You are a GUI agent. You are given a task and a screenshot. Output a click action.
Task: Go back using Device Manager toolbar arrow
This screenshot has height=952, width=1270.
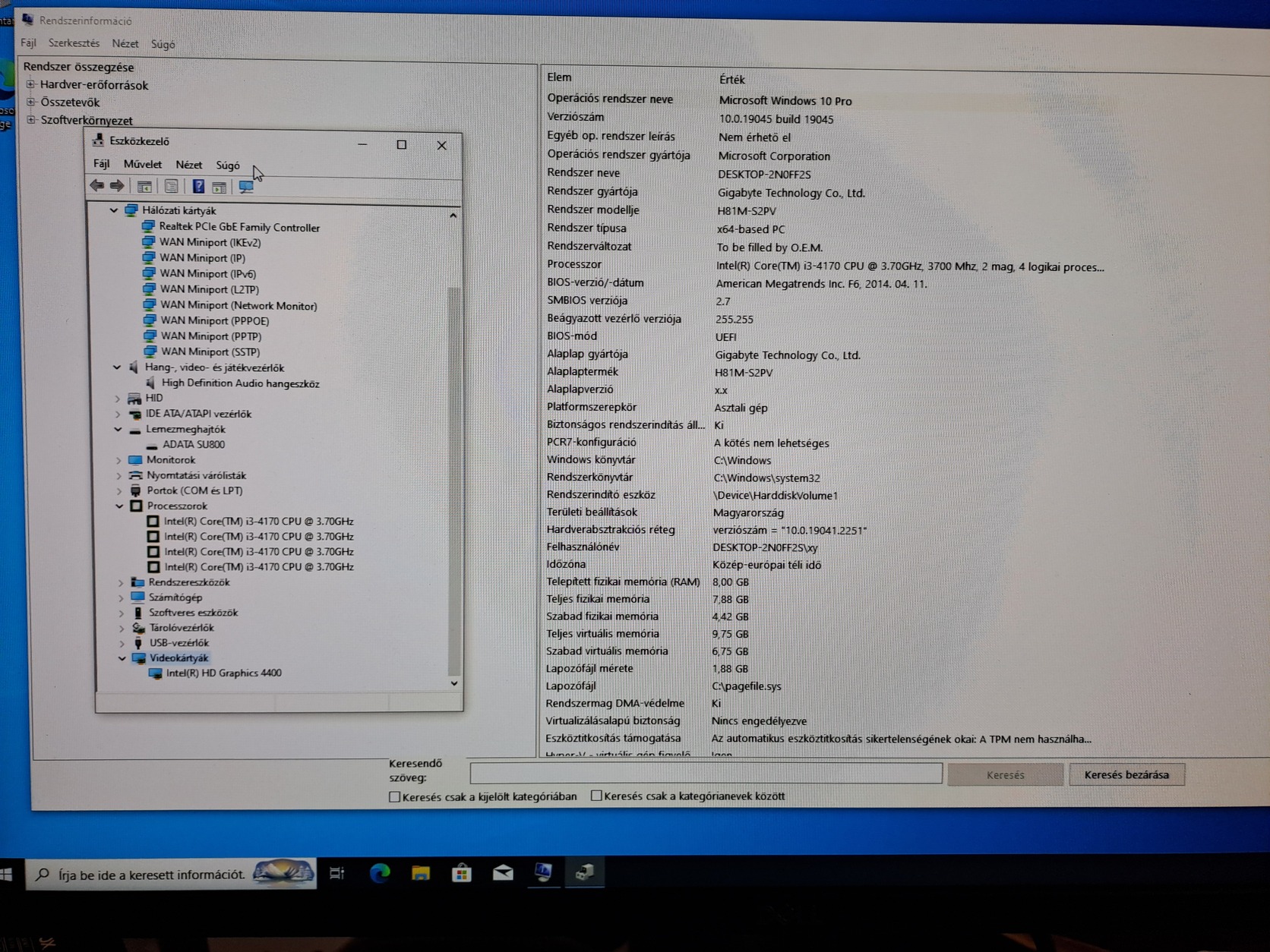[x=96, y=186]
